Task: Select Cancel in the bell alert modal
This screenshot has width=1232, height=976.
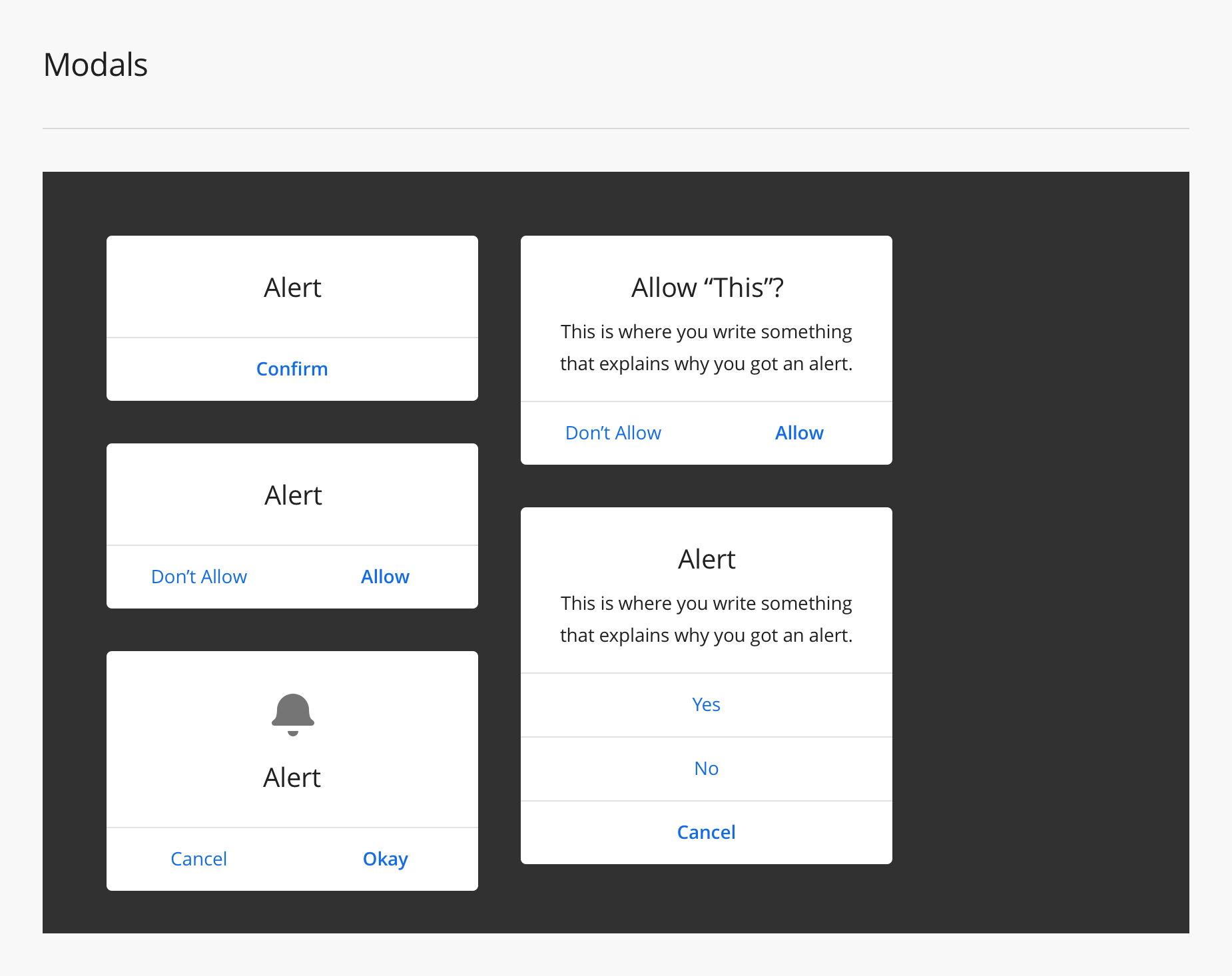Action: [199, 859]
